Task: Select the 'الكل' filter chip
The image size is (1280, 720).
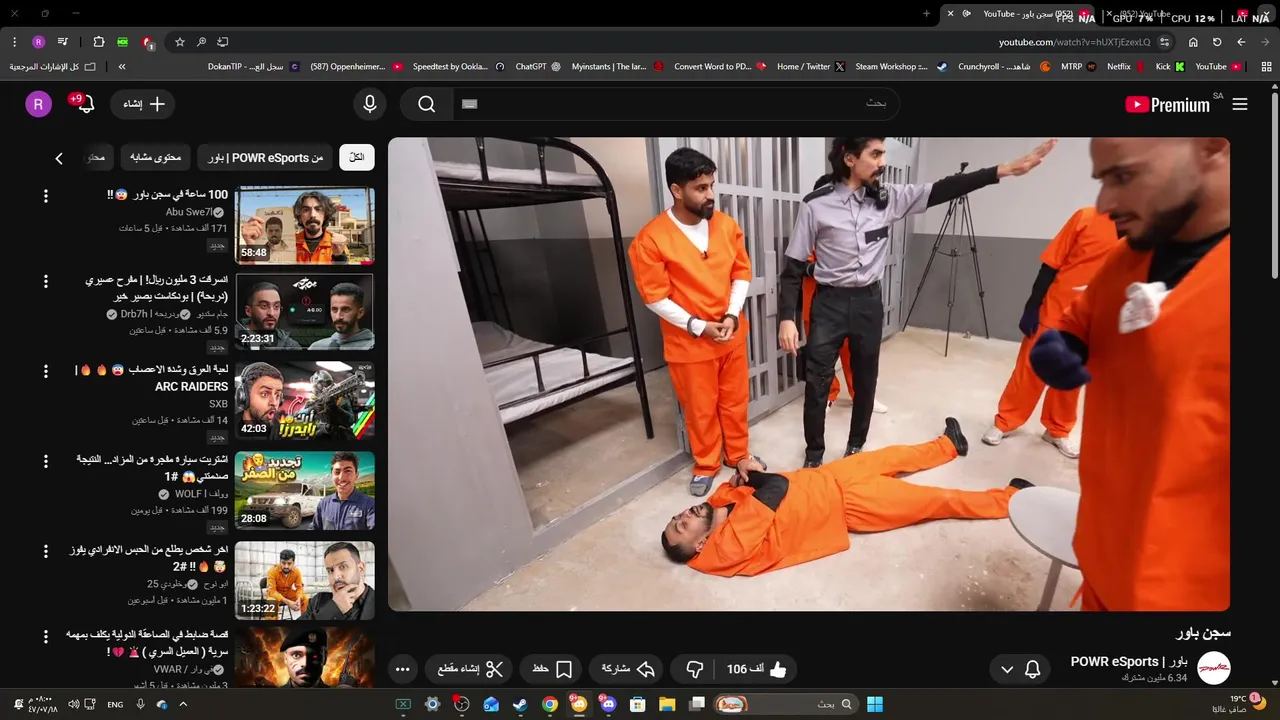Action: coord(357,158)
